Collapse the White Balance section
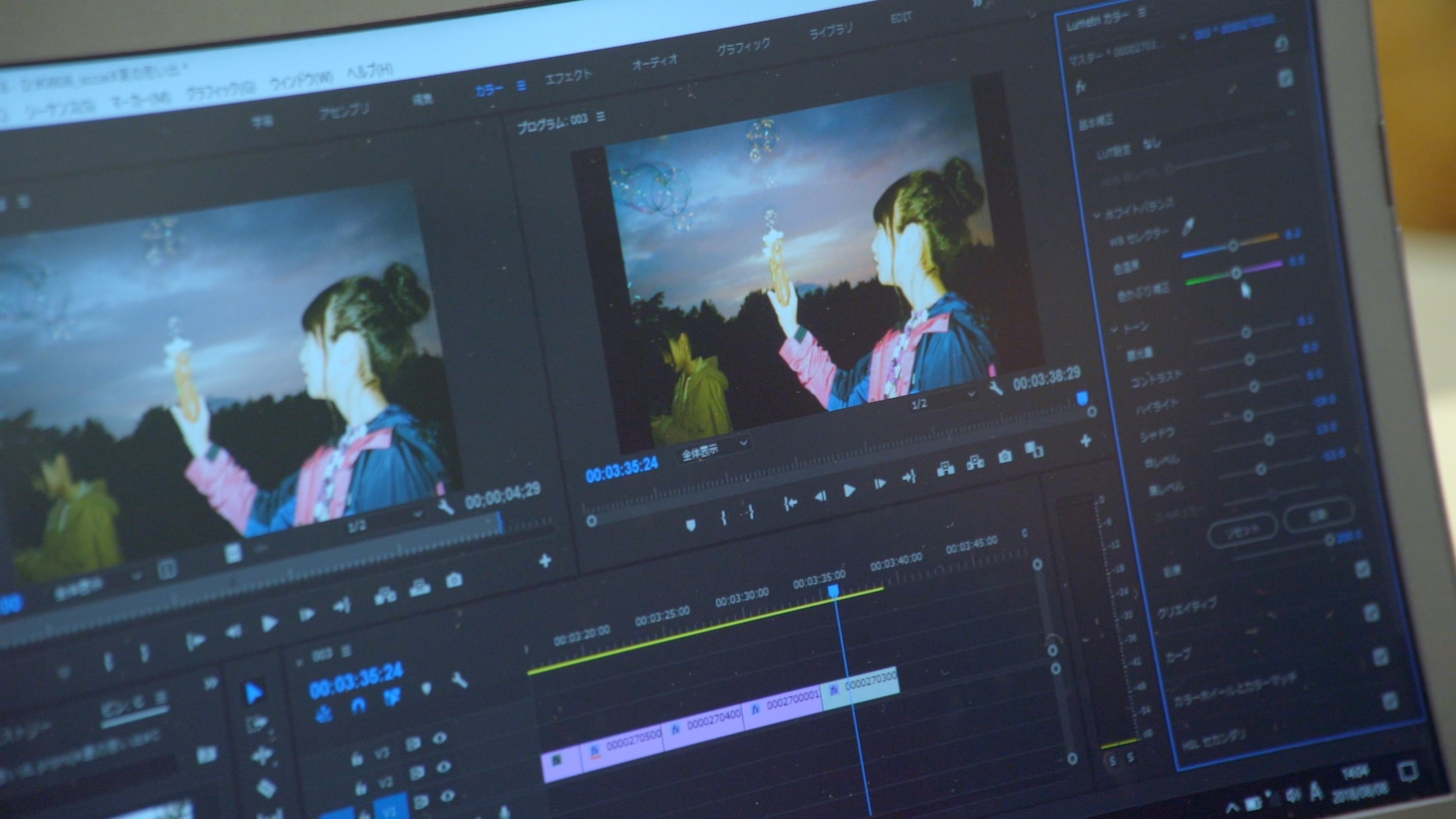The height and width of the screenshot is (819, 1456). [x=1097, y=214]
